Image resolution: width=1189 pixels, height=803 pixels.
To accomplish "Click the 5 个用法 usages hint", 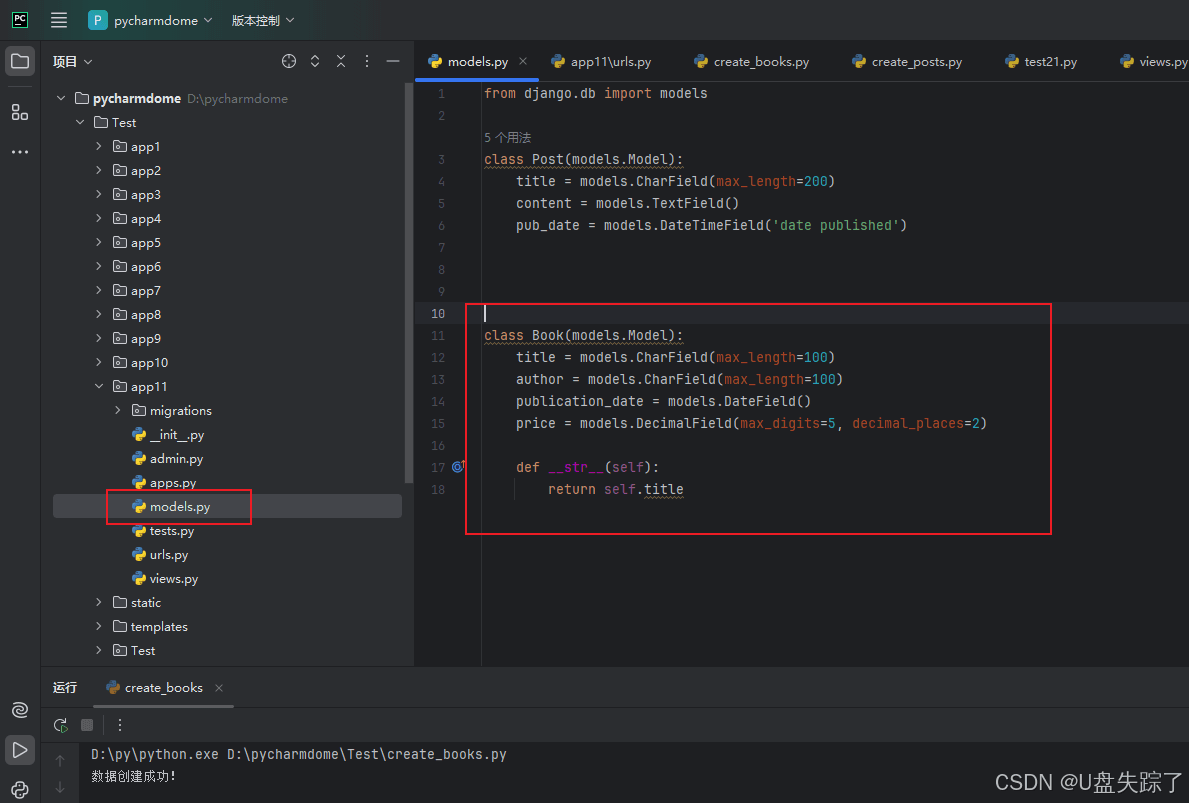I will pyautogui.click(x=507, y=137).
